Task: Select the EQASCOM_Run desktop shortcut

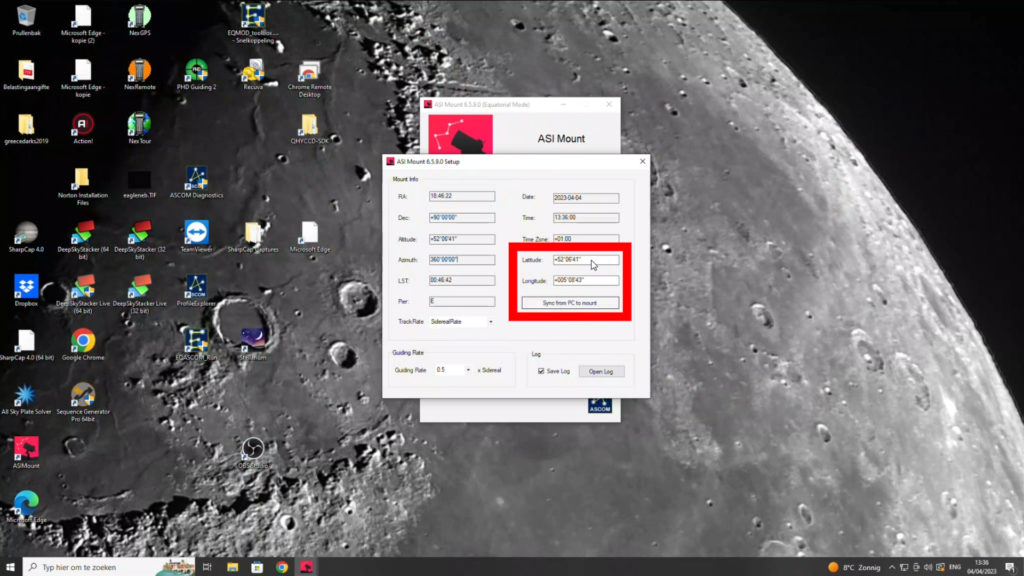Action: click(196, 346)
